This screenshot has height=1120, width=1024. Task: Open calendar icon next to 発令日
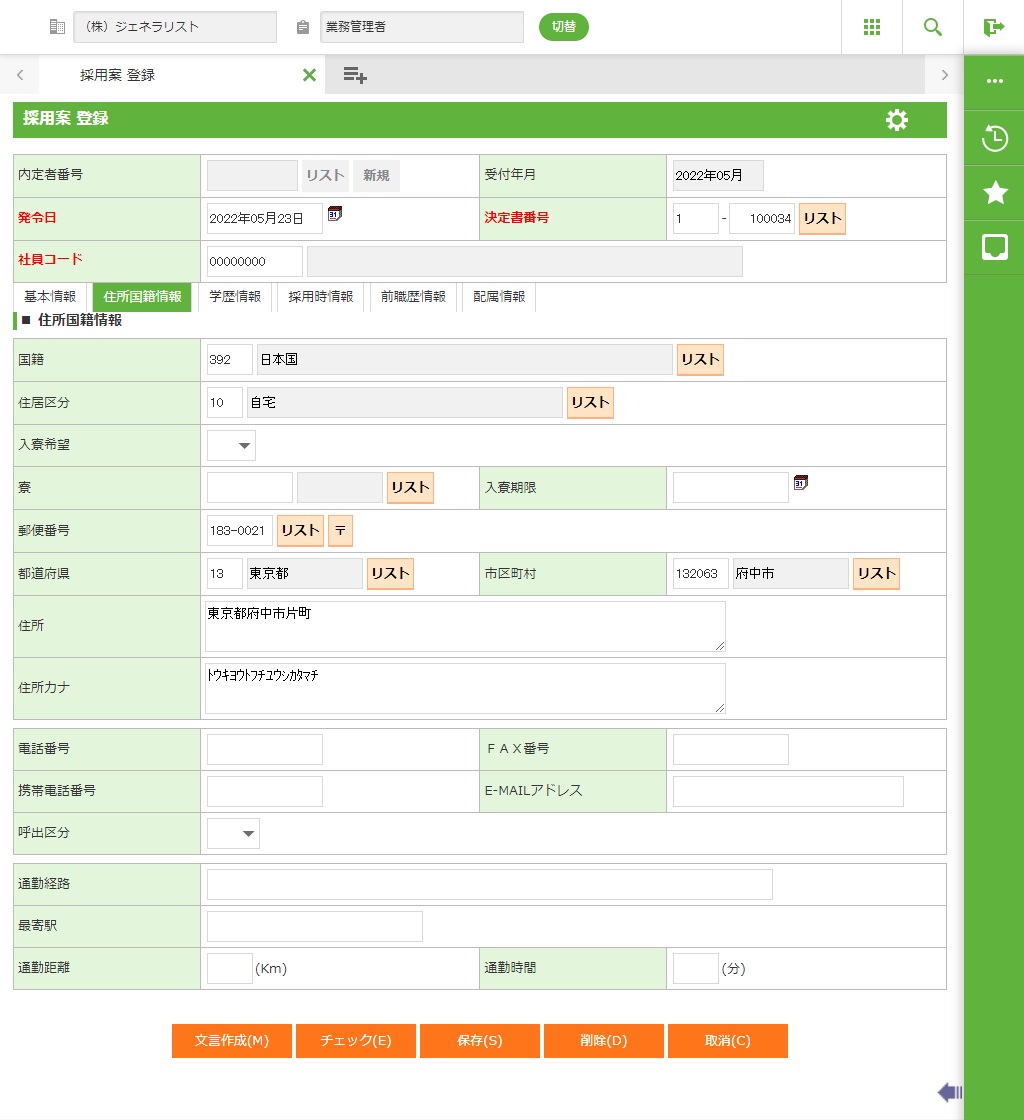pos(335,213)
